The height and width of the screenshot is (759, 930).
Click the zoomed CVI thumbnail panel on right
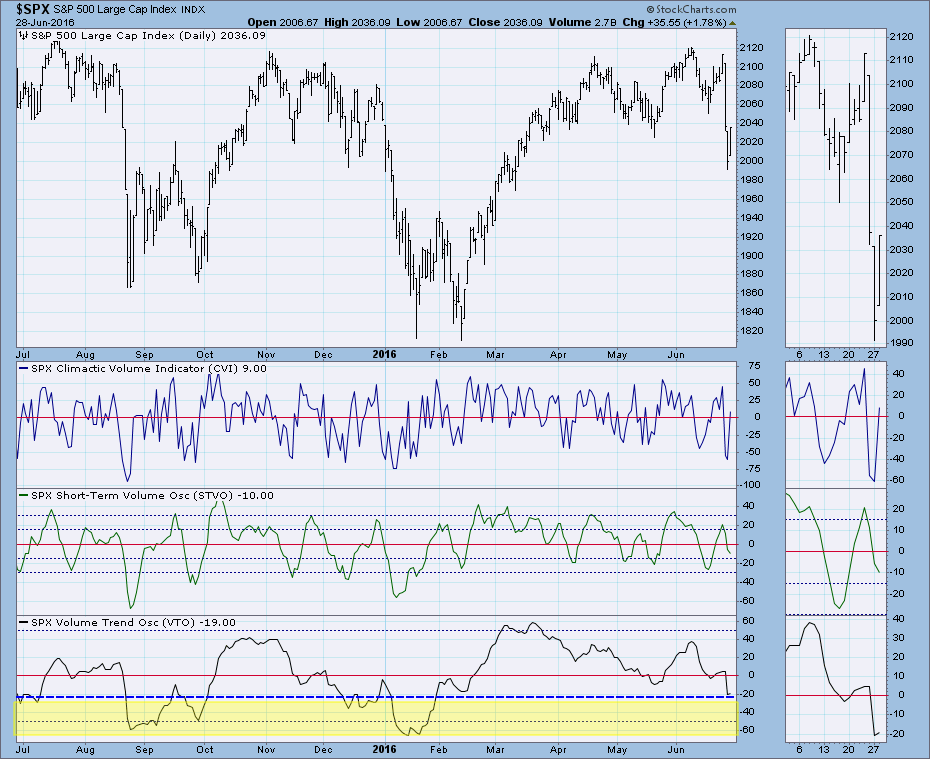pos(832,424)
